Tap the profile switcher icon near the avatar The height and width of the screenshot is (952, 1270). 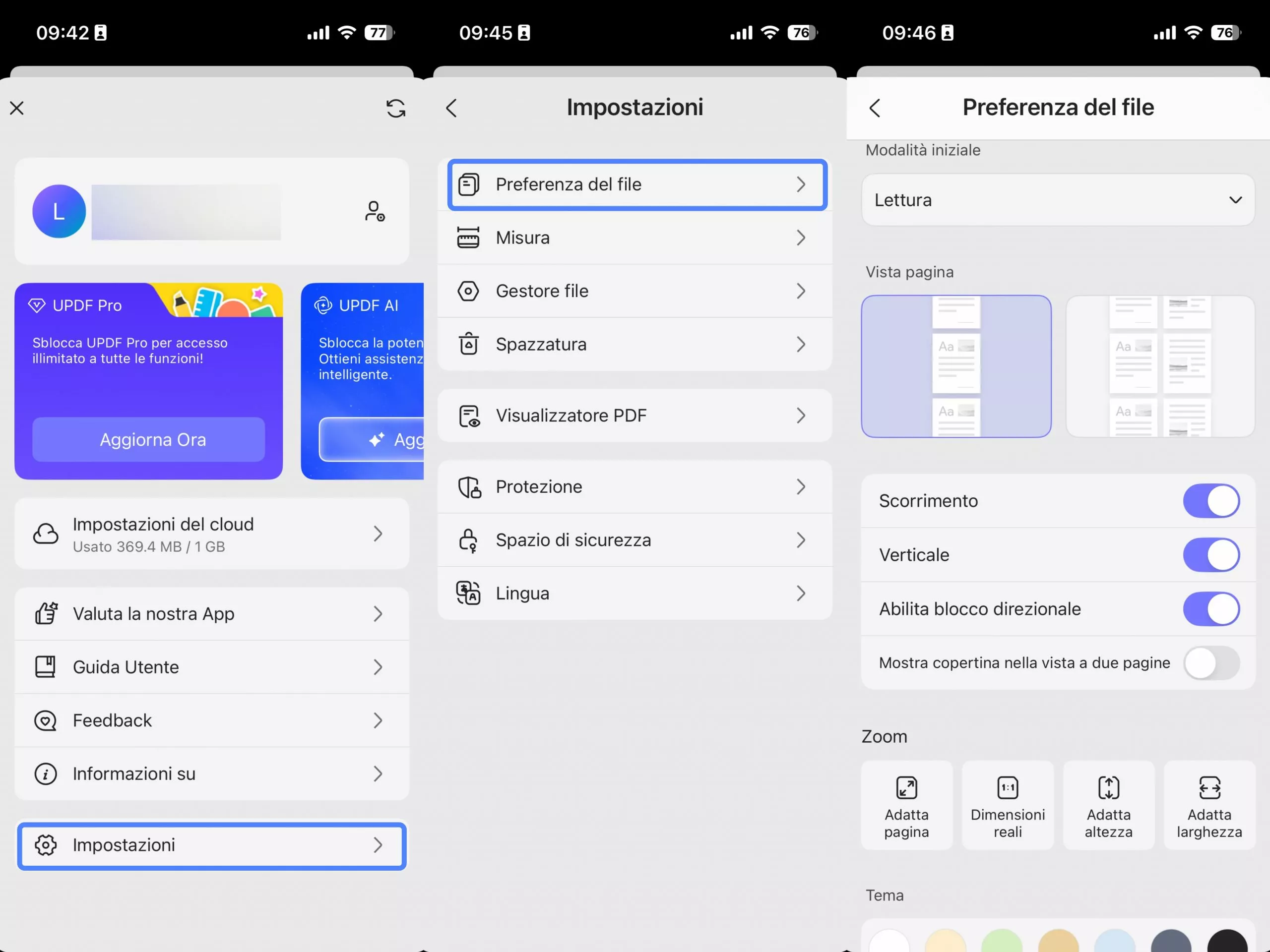375,211
